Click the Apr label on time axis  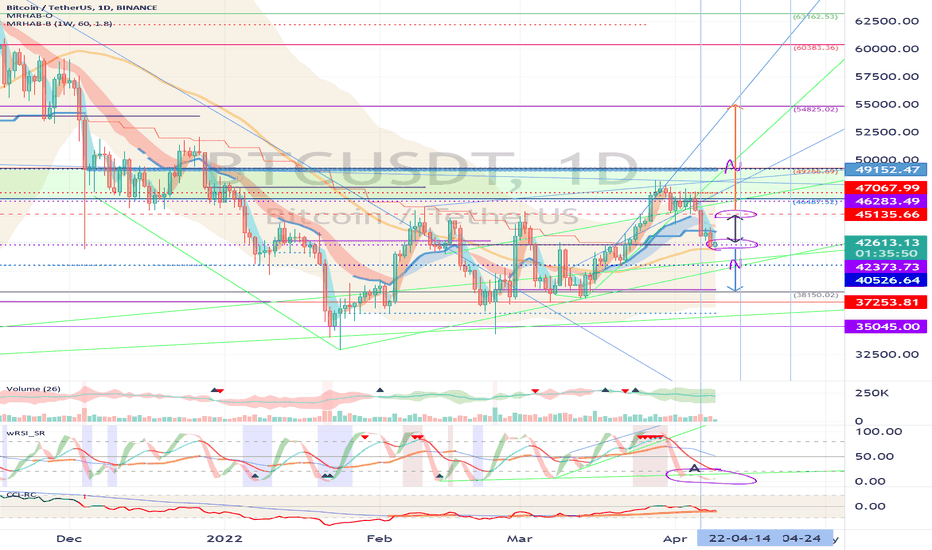[675, 539]
